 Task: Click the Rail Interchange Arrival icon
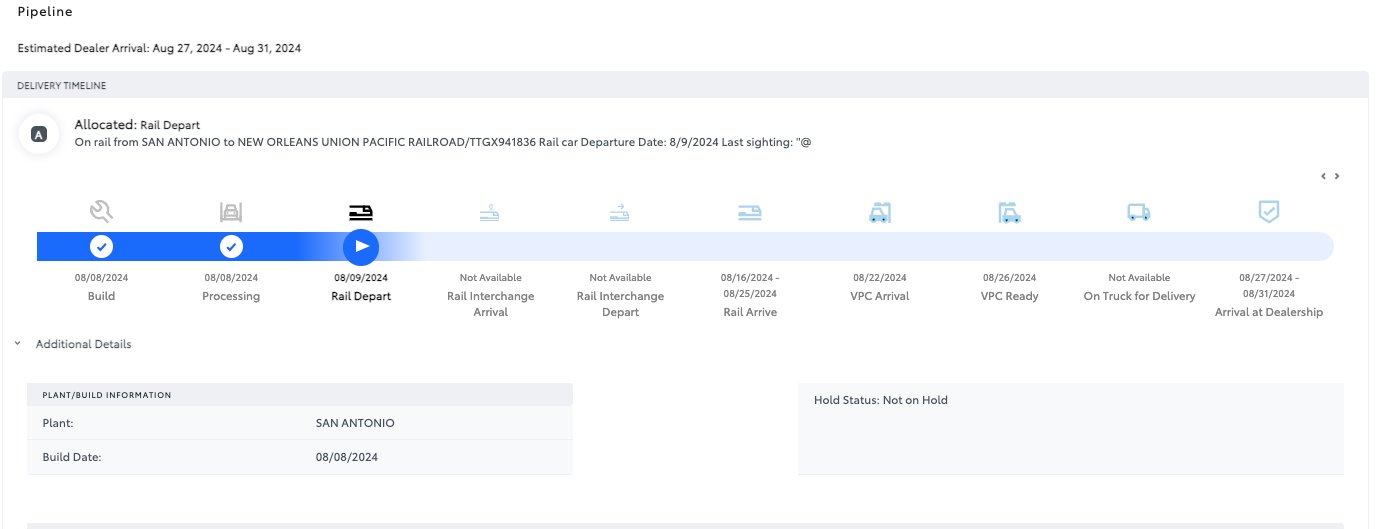tap(490, 212)
